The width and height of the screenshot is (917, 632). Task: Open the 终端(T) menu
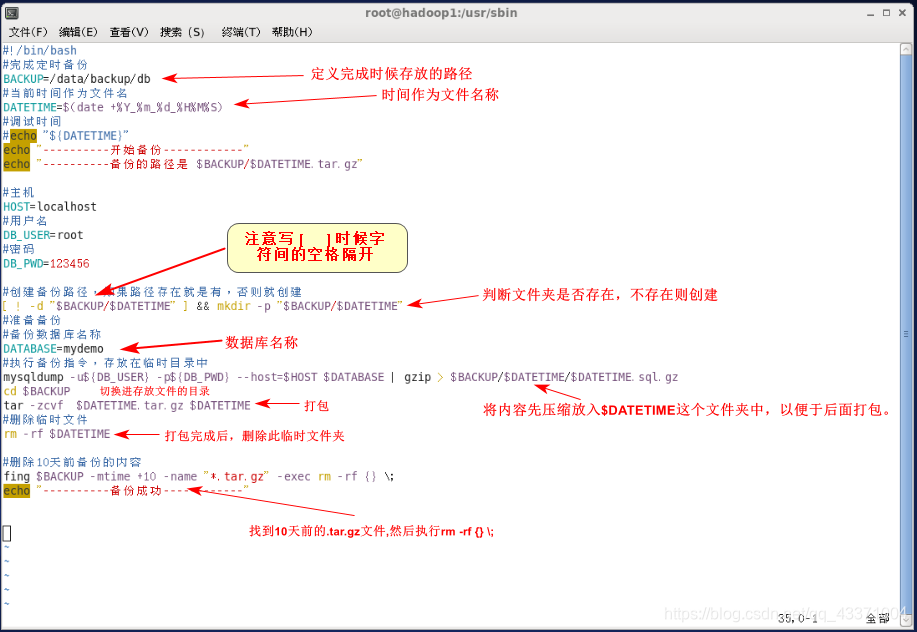(x=240, y=31)
